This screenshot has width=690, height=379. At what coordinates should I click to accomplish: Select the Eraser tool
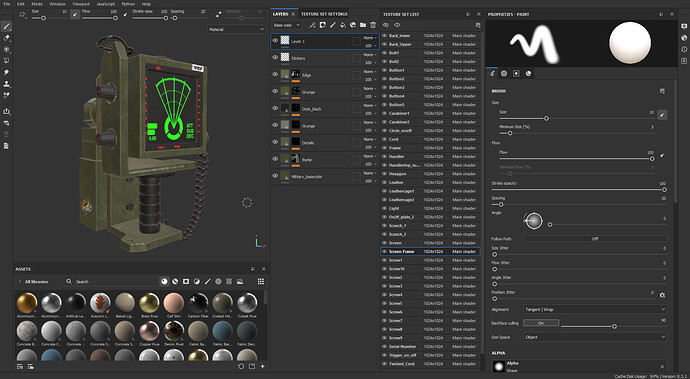(7, 38)
